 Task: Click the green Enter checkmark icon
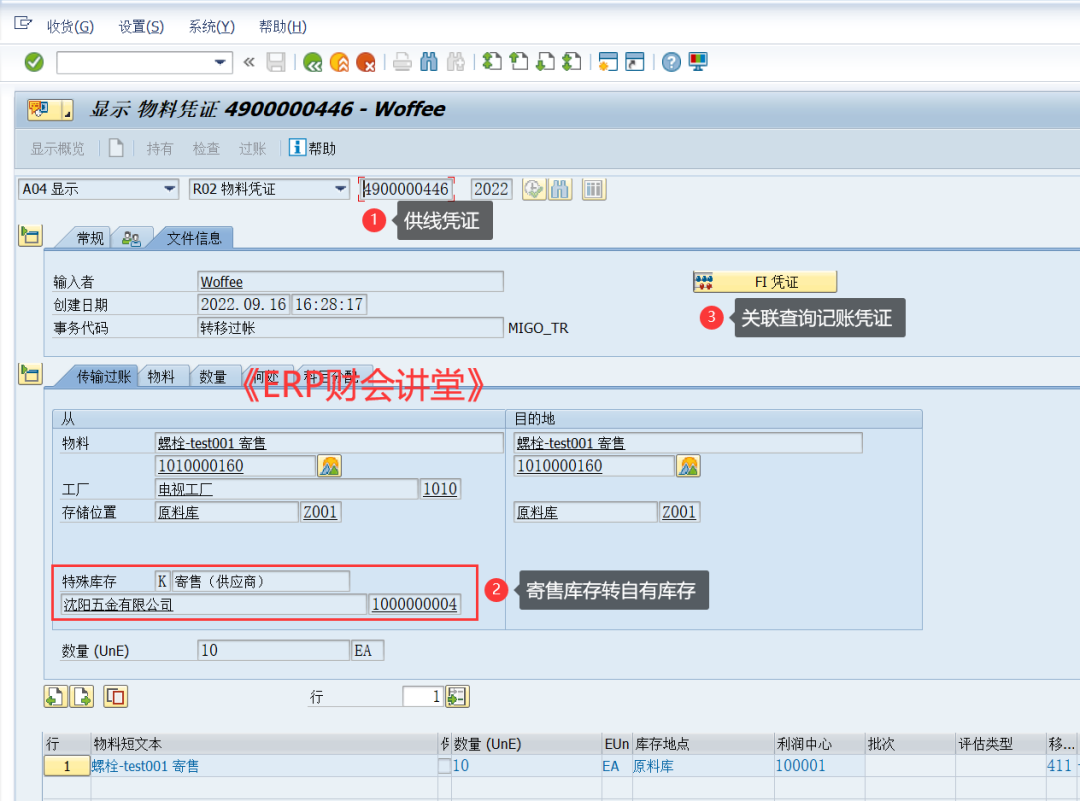click(34, 62)
